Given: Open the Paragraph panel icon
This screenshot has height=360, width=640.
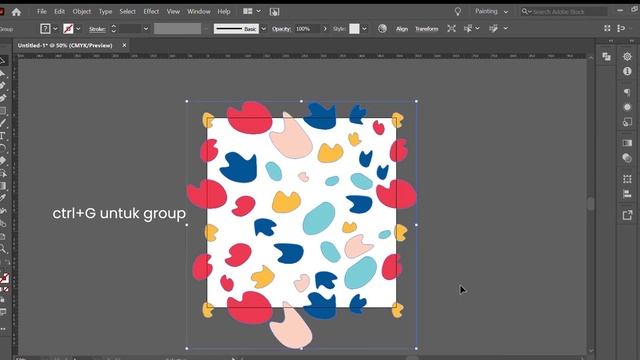Looking at the screenshot, I should (x=627, y=92).
